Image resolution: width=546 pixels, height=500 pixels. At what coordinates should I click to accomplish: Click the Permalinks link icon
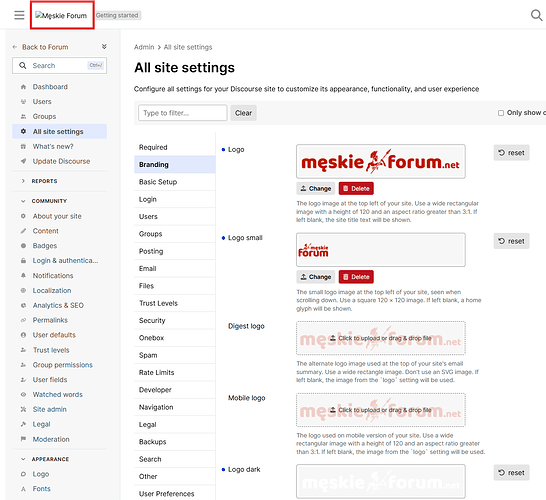tap(23, 320)
